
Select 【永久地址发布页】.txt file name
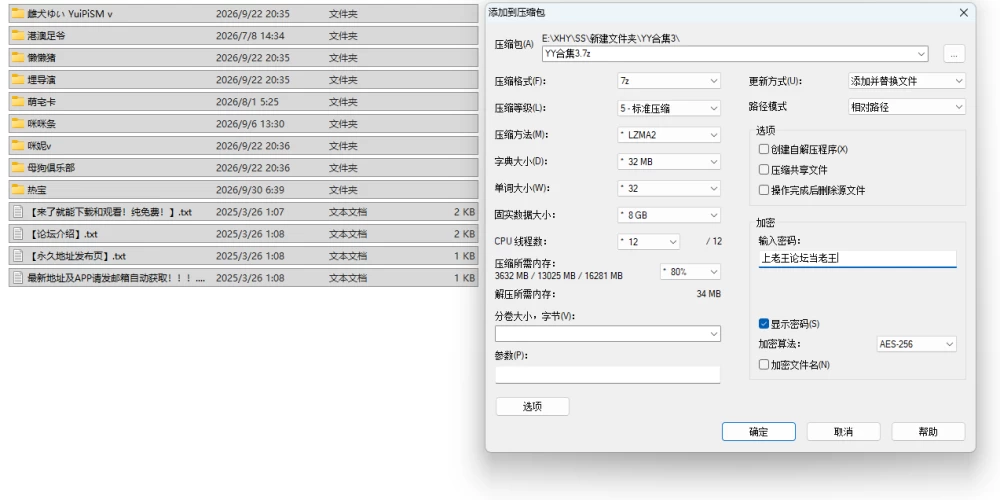(x=77, y=256)
